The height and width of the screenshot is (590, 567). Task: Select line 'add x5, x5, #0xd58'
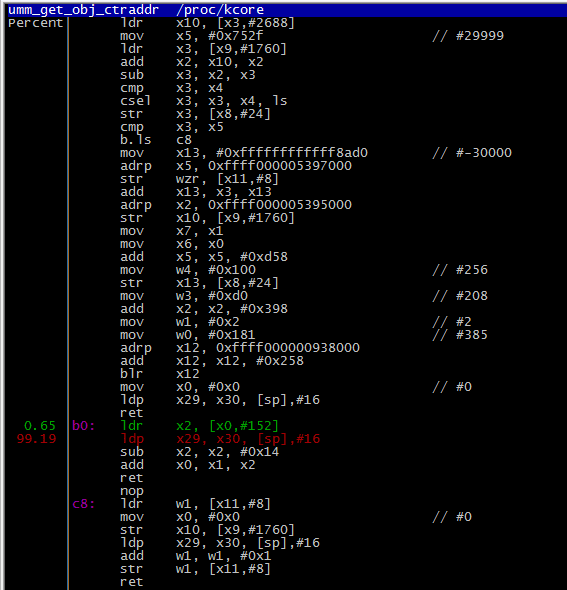[x=204, y=257]
